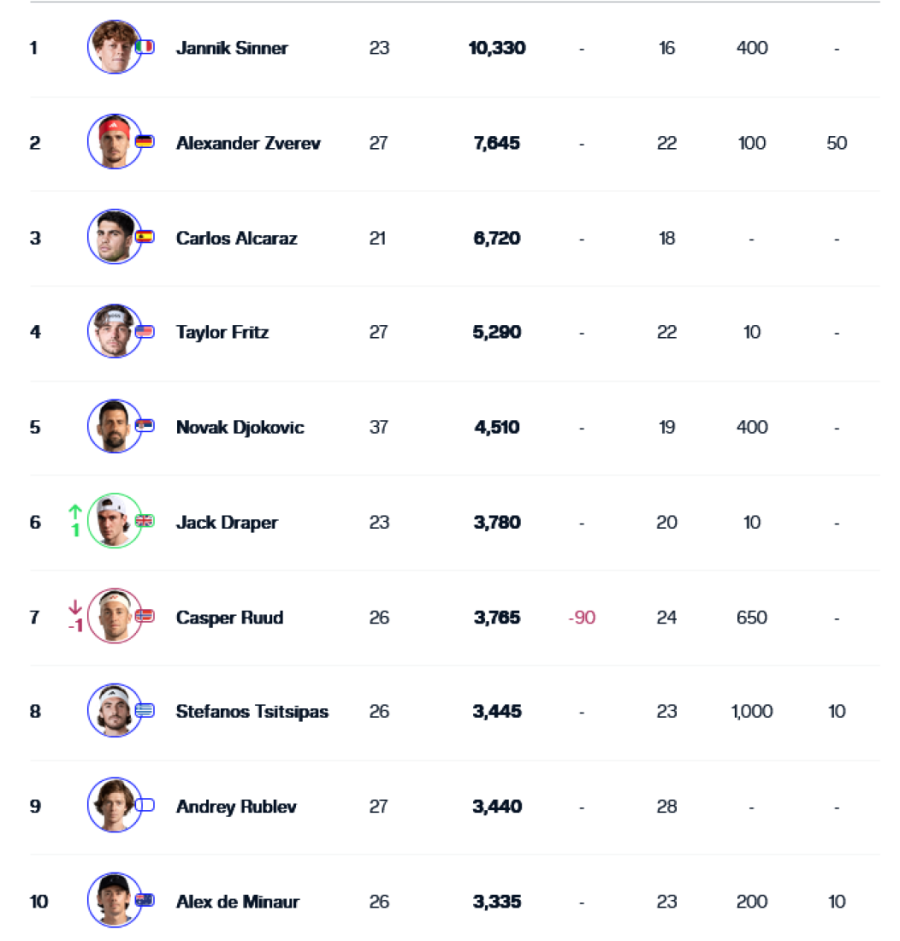Click Jannik Sinner's 10,330 points value
900x941 pixels.
(x=497, y=48)
